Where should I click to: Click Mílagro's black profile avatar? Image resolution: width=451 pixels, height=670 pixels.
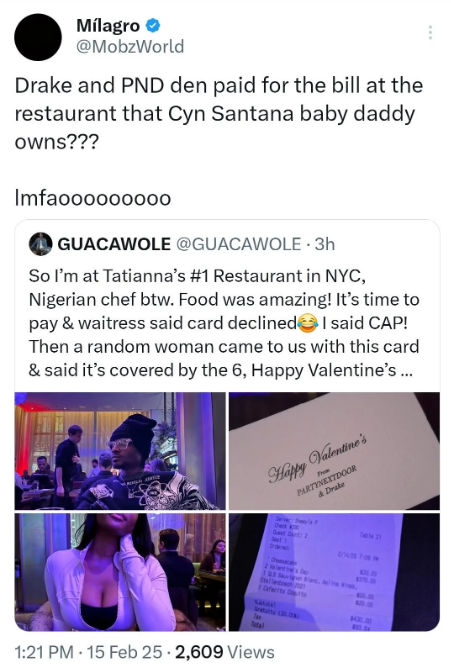[x=38, y=37]
